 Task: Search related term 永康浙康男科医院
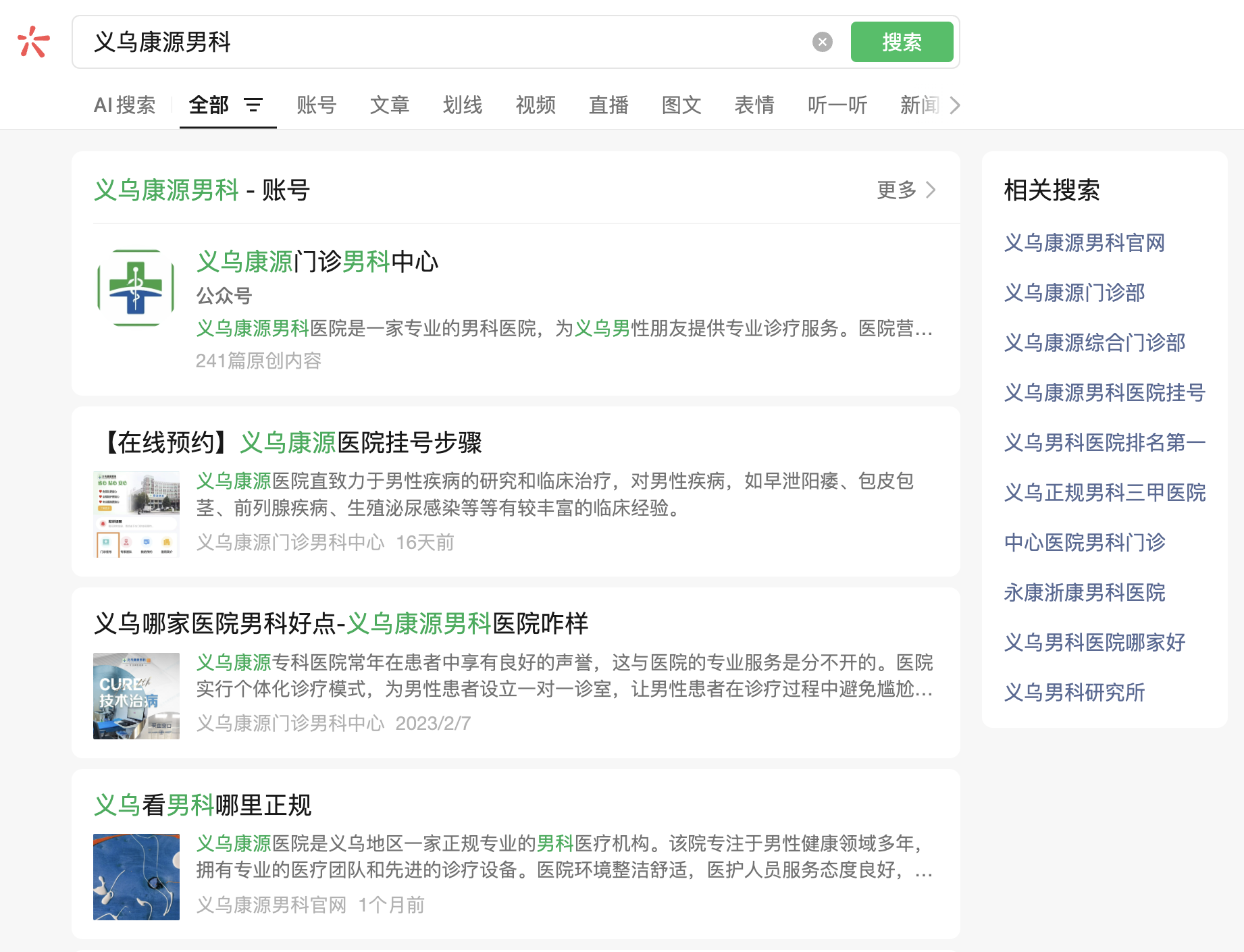[1085, 592]
